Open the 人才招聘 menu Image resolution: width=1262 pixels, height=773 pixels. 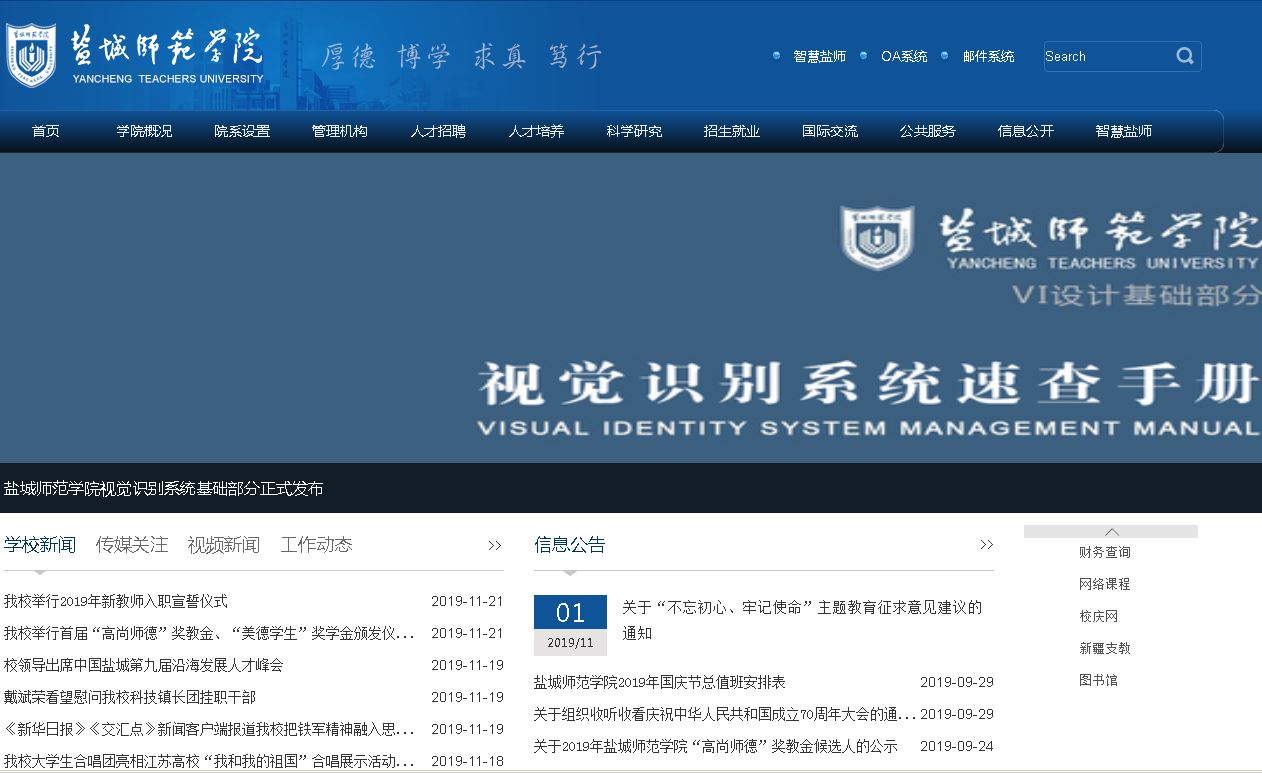pyautogui.click(x=438, y=131)
